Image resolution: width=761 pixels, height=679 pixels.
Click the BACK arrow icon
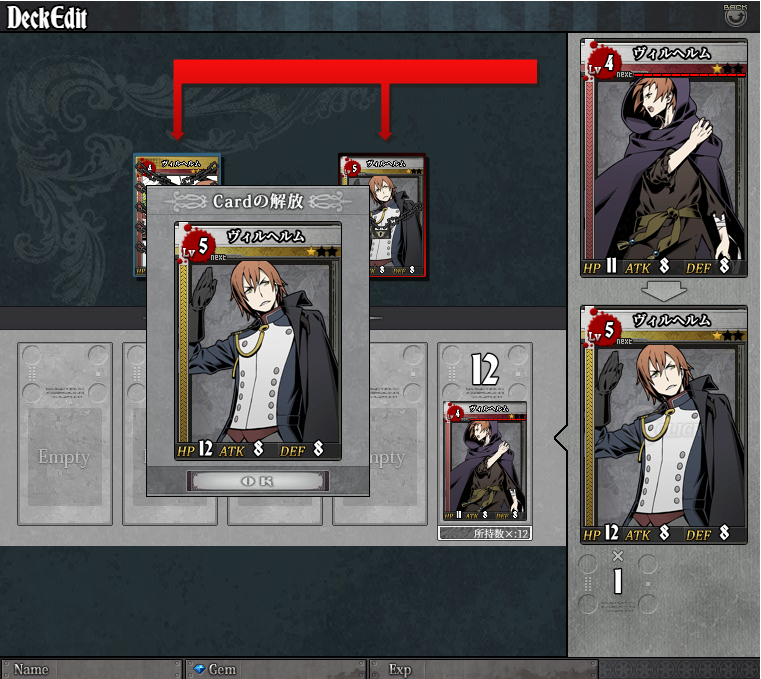735,15
